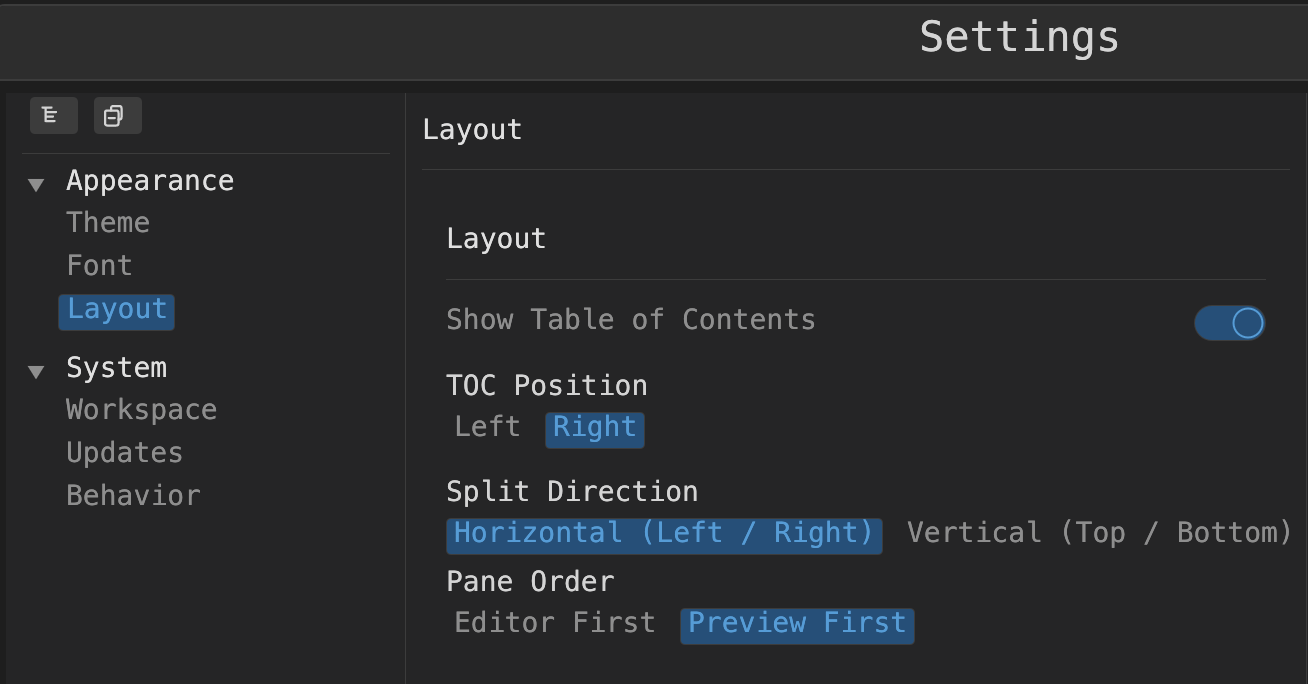Choose Vertical (Top / Bottom) split direction
The height and width of the screenshot is (684, 1308).
click(x=1098, y=533)
